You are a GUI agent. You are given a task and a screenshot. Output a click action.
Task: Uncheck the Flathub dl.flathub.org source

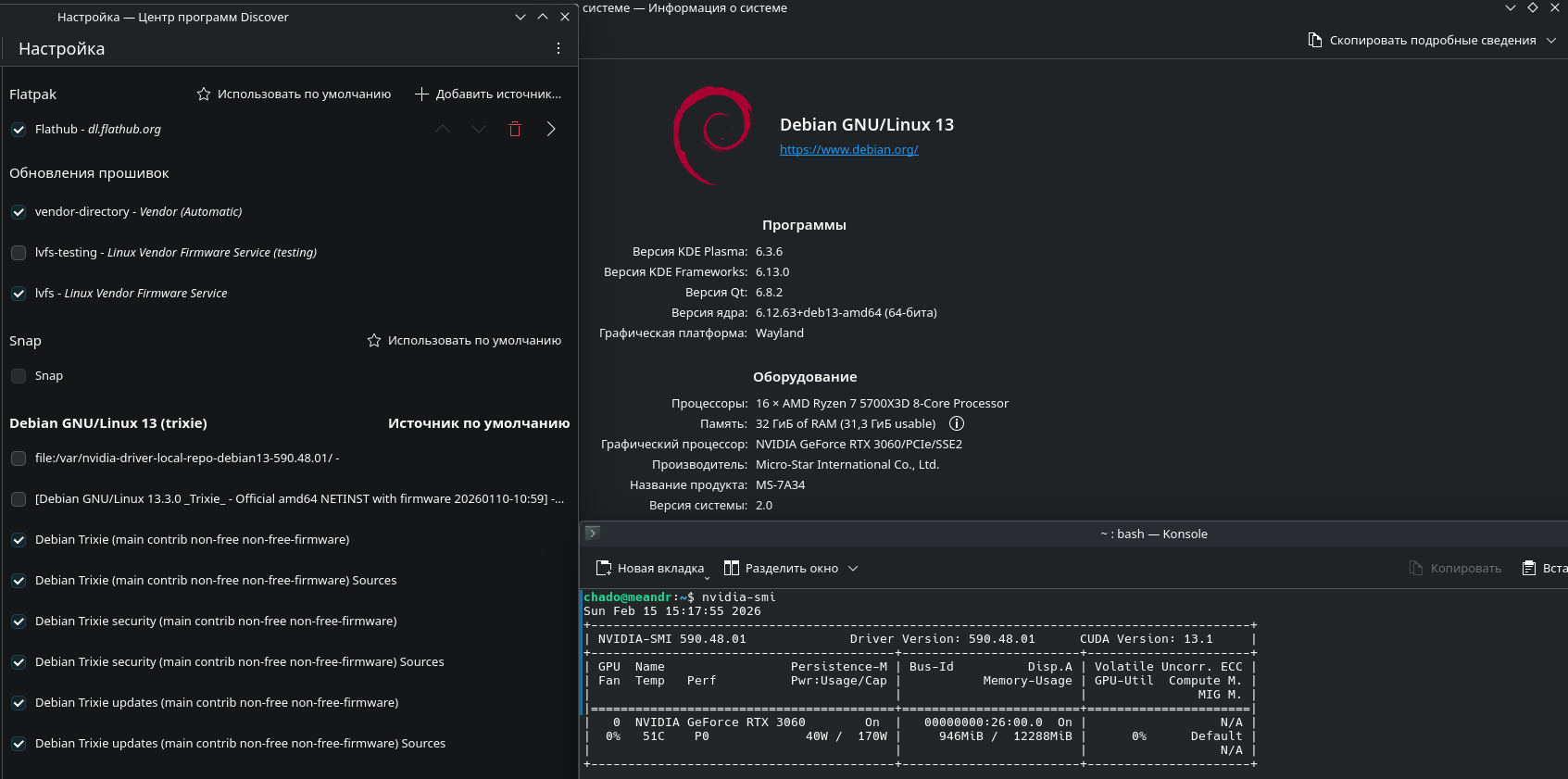click(x=19, y=130)
